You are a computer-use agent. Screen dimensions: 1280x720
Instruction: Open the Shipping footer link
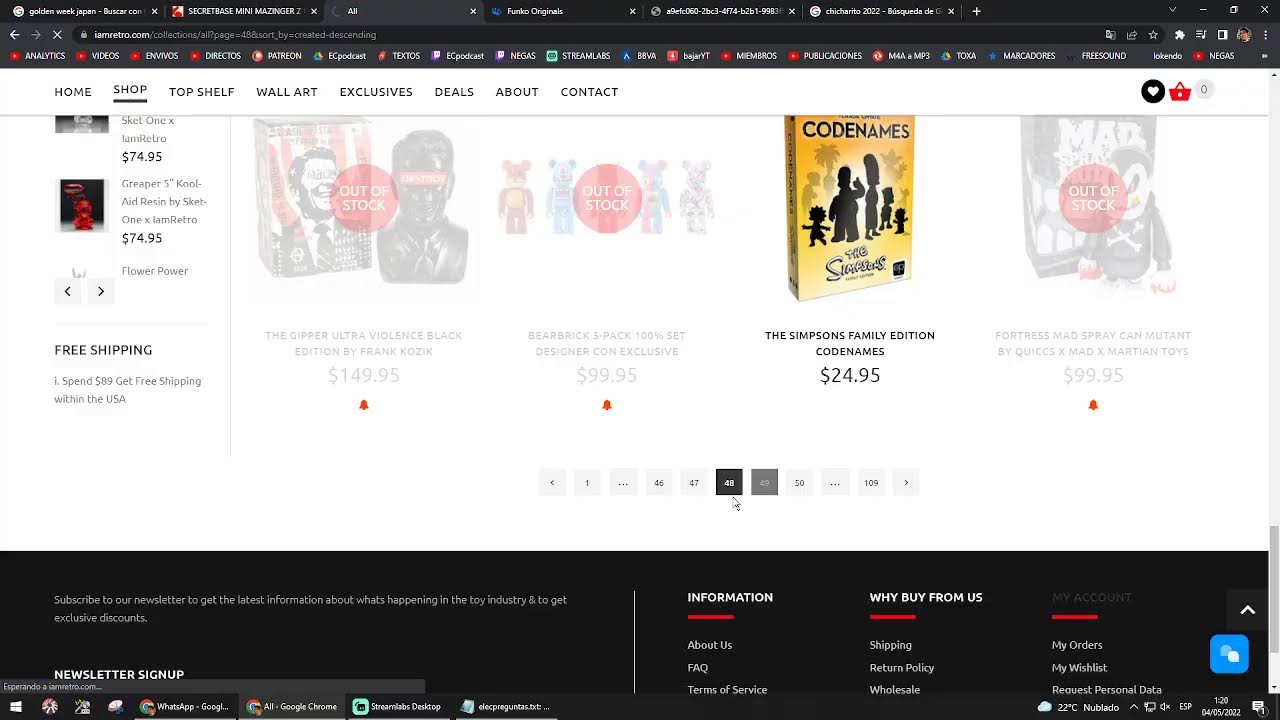click(x=891, y=645)
